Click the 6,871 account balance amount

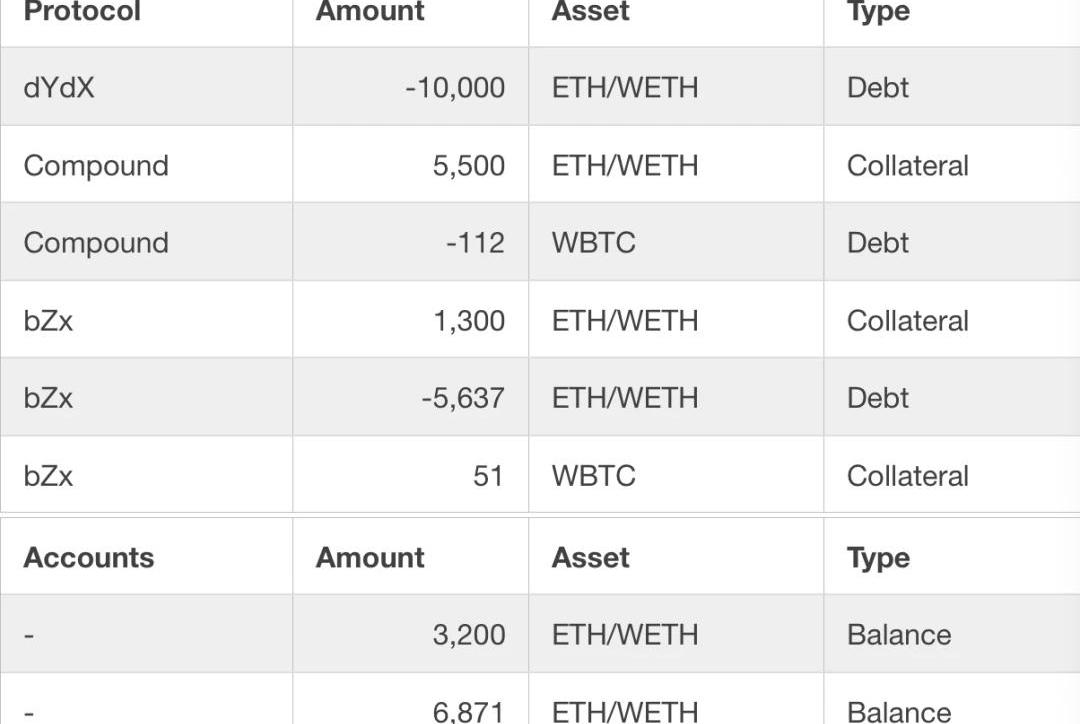click(468, 711)
